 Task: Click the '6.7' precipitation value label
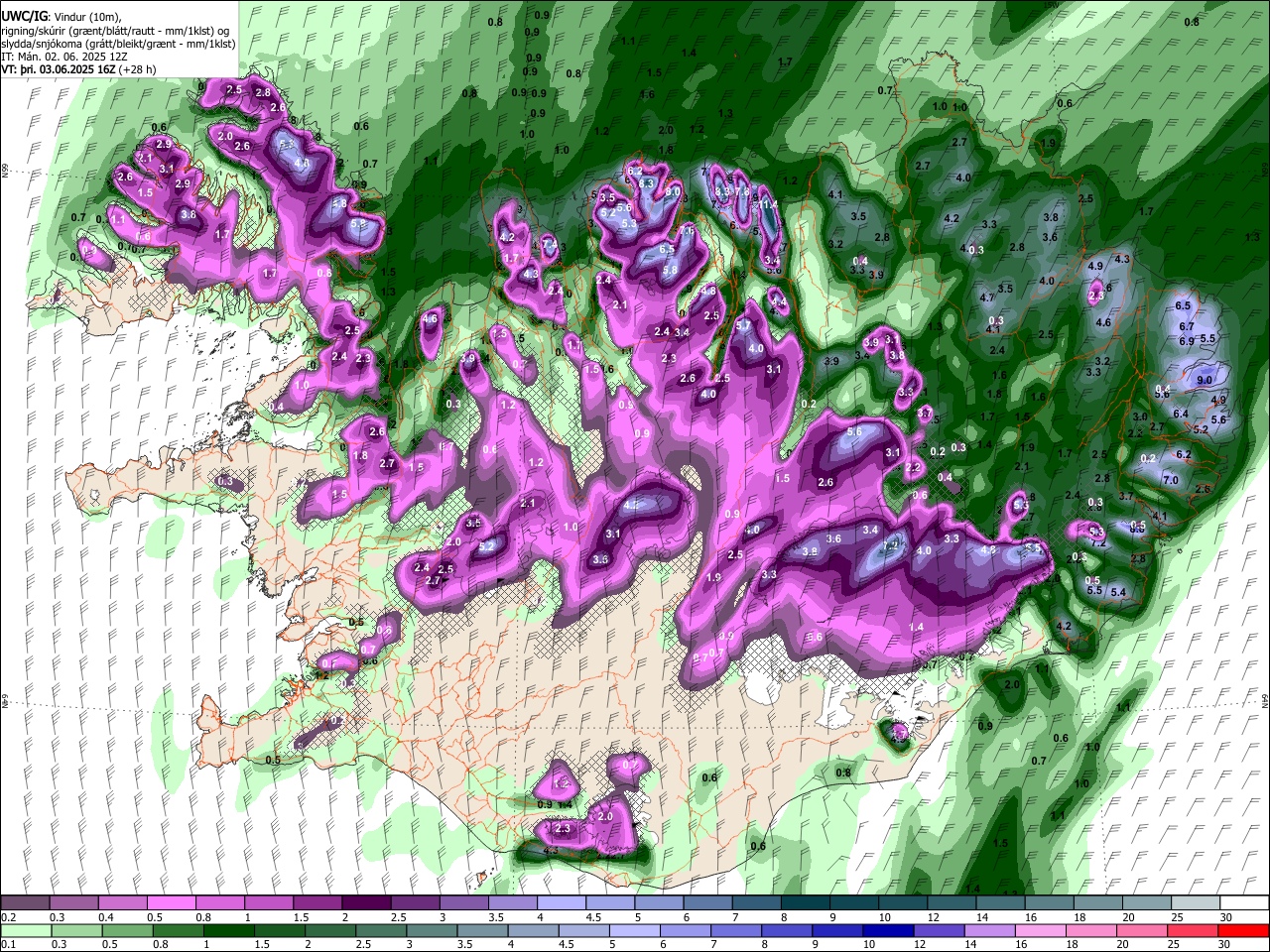tap(1186, 326)
